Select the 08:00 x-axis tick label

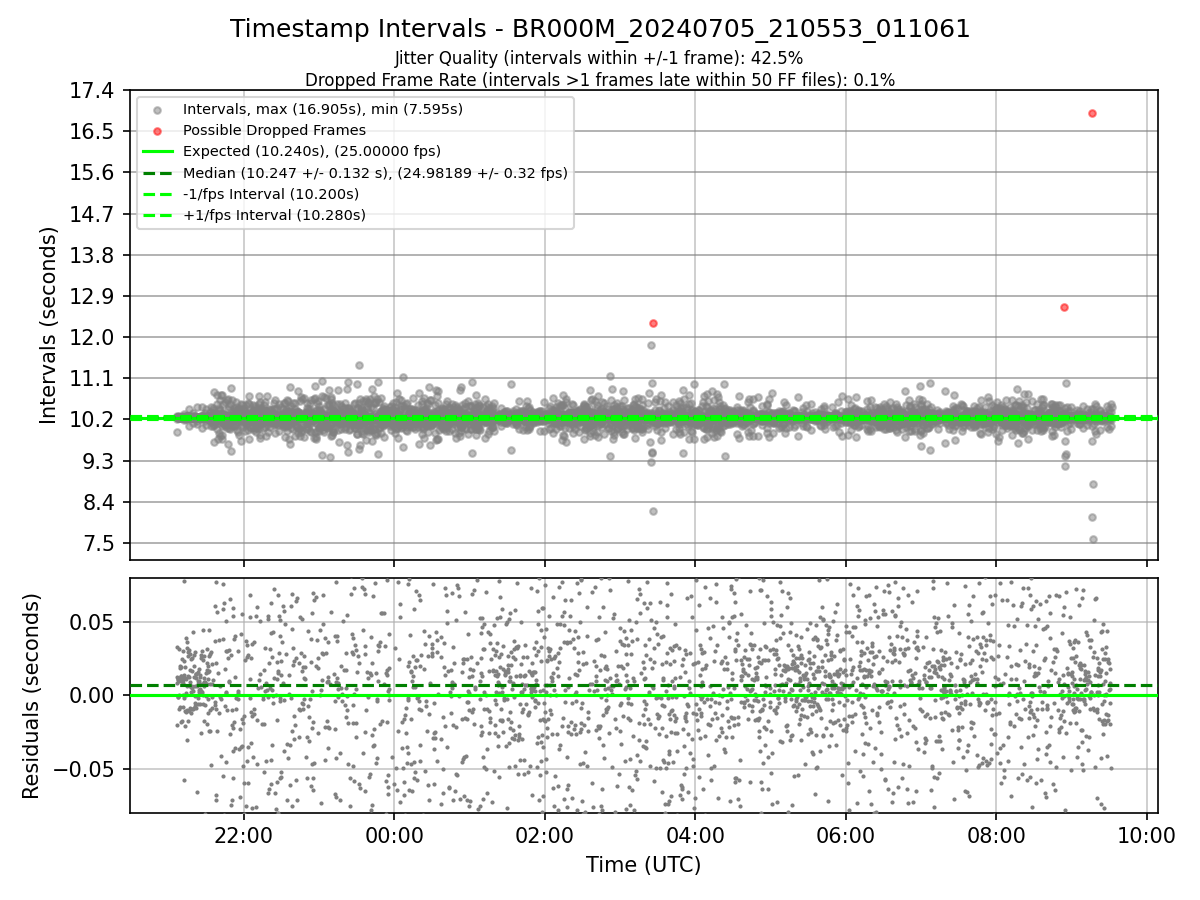tap(996, 836)
